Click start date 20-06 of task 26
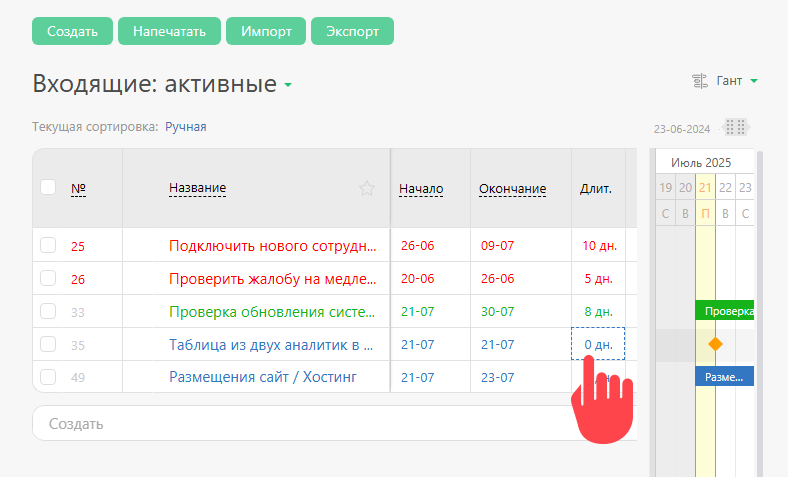The image size is (788, 477). (x=418, y=279)
